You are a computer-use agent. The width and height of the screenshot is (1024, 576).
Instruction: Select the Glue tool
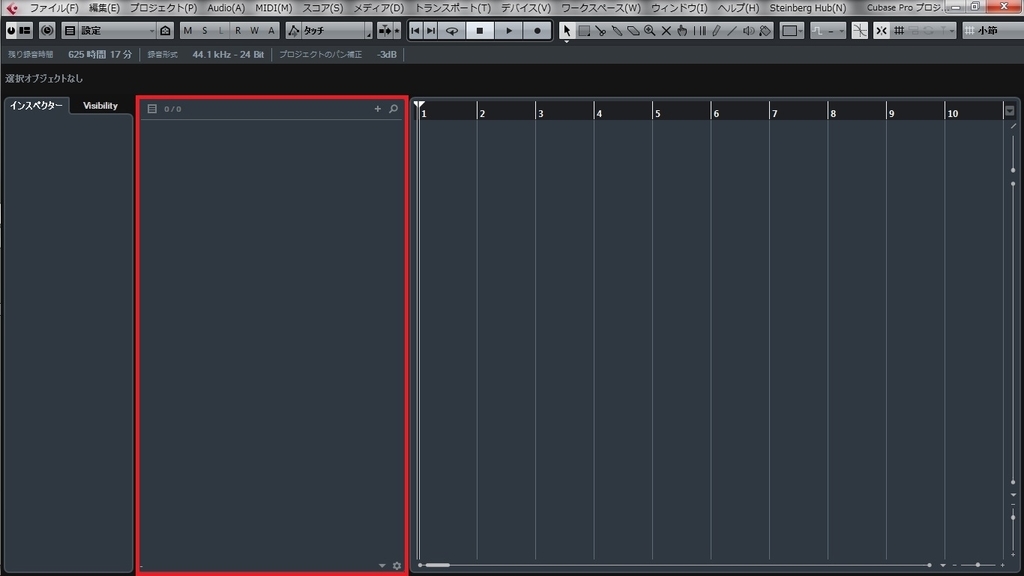pos(617,31)
